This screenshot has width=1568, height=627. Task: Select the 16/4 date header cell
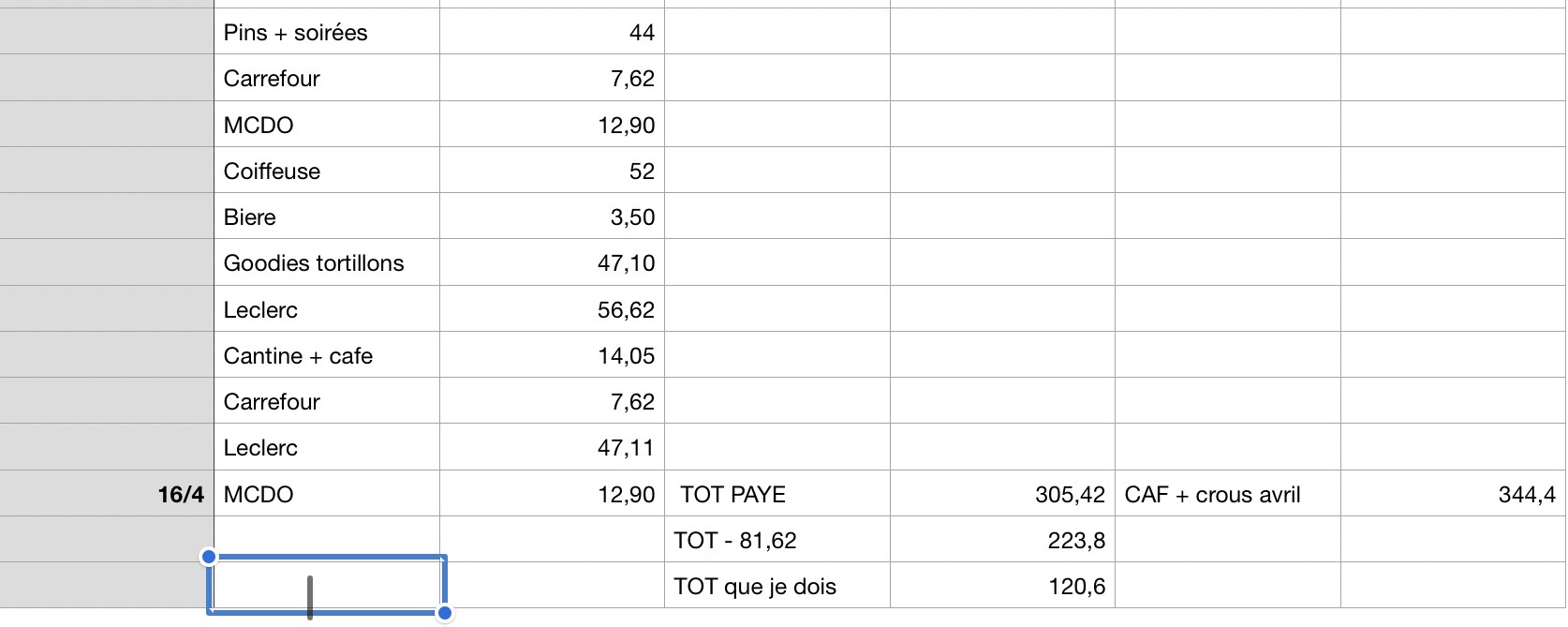click(x=107, y=495)
